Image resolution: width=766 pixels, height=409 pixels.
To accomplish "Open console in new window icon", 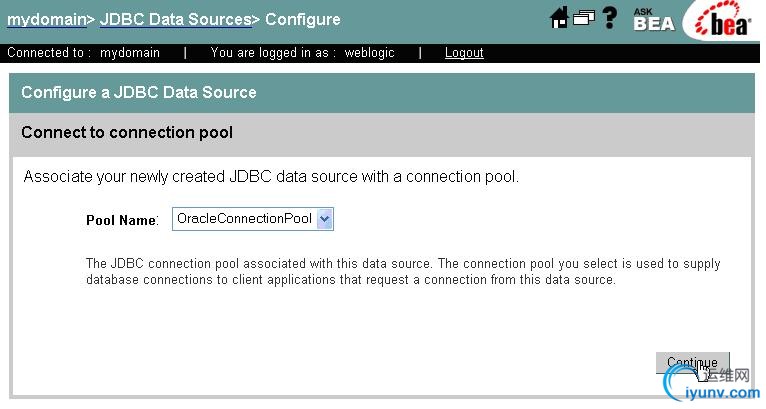I will pyautogui.click(x=583, y=18).
